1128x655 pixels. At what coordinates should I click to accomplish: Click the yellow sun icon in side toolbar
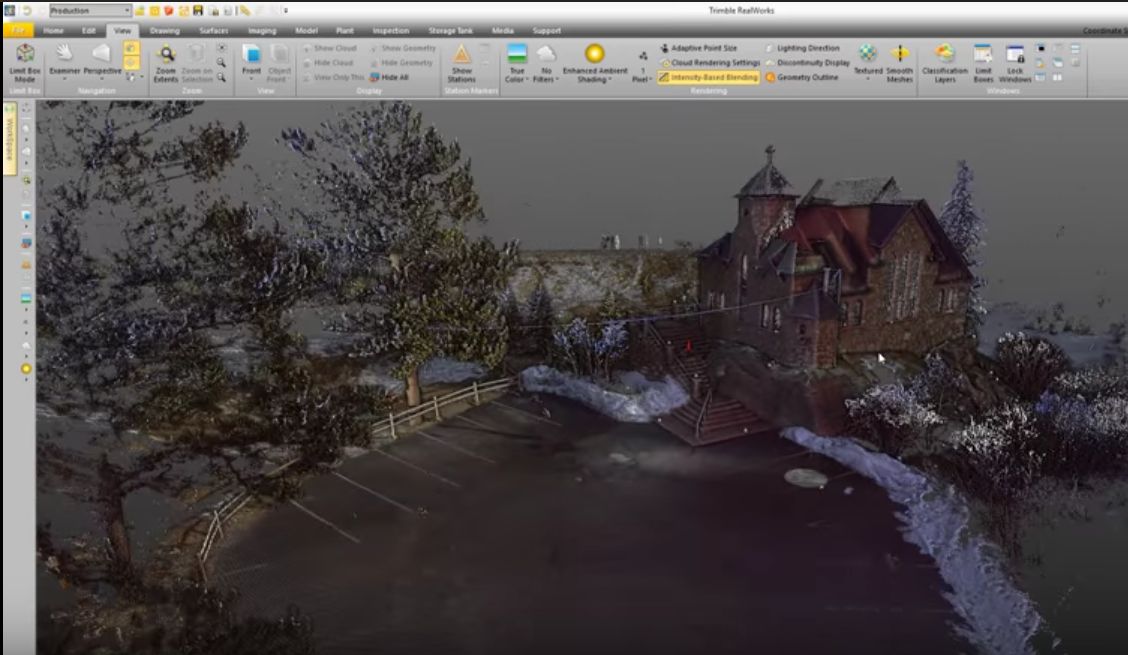[x=26, y=369]
